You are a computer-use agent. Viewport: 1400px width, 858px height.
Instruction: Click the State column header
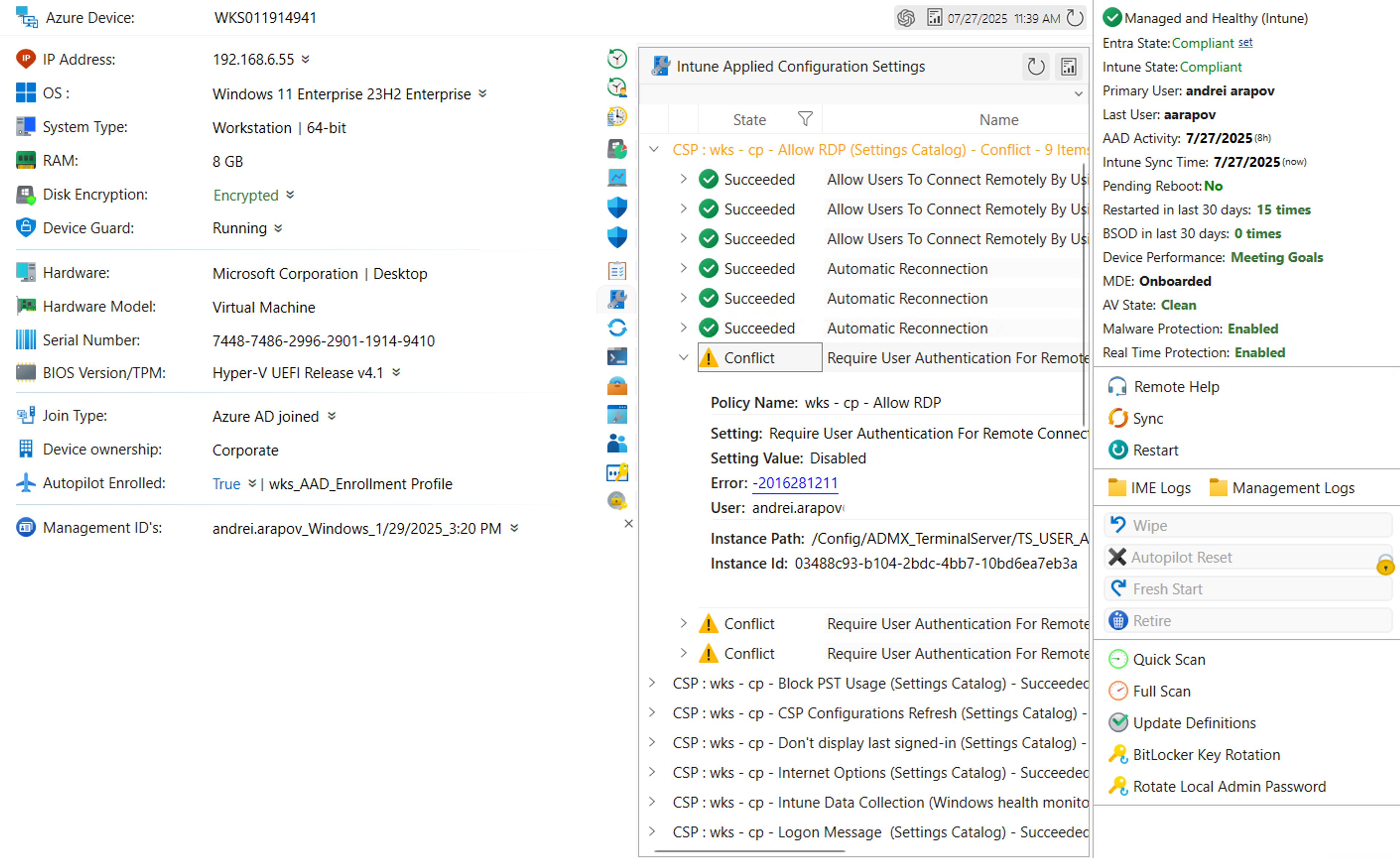click(x=749, y=119)
